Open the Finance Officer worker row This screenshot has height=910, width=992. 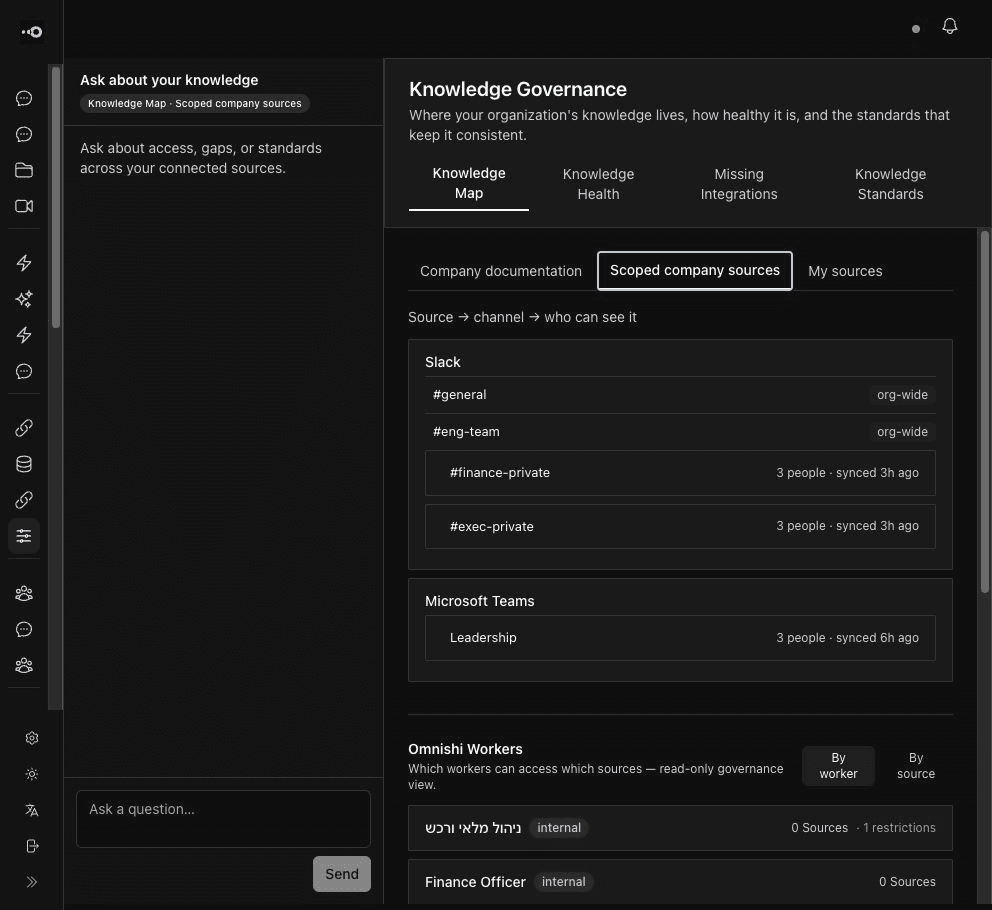(x=680, y=882)
